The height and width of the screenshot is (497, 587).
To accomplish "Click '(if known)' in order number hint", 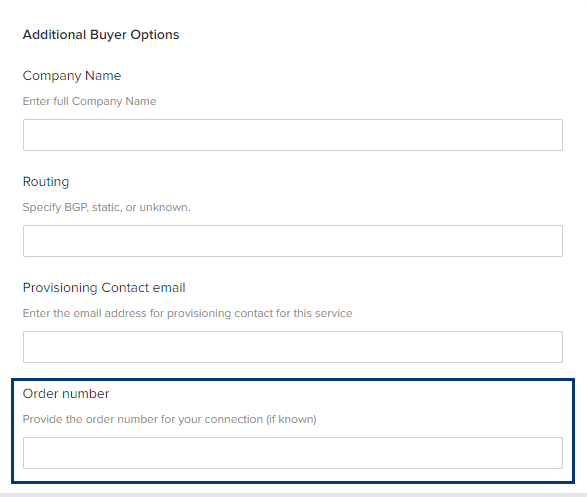I will [291, 419].
